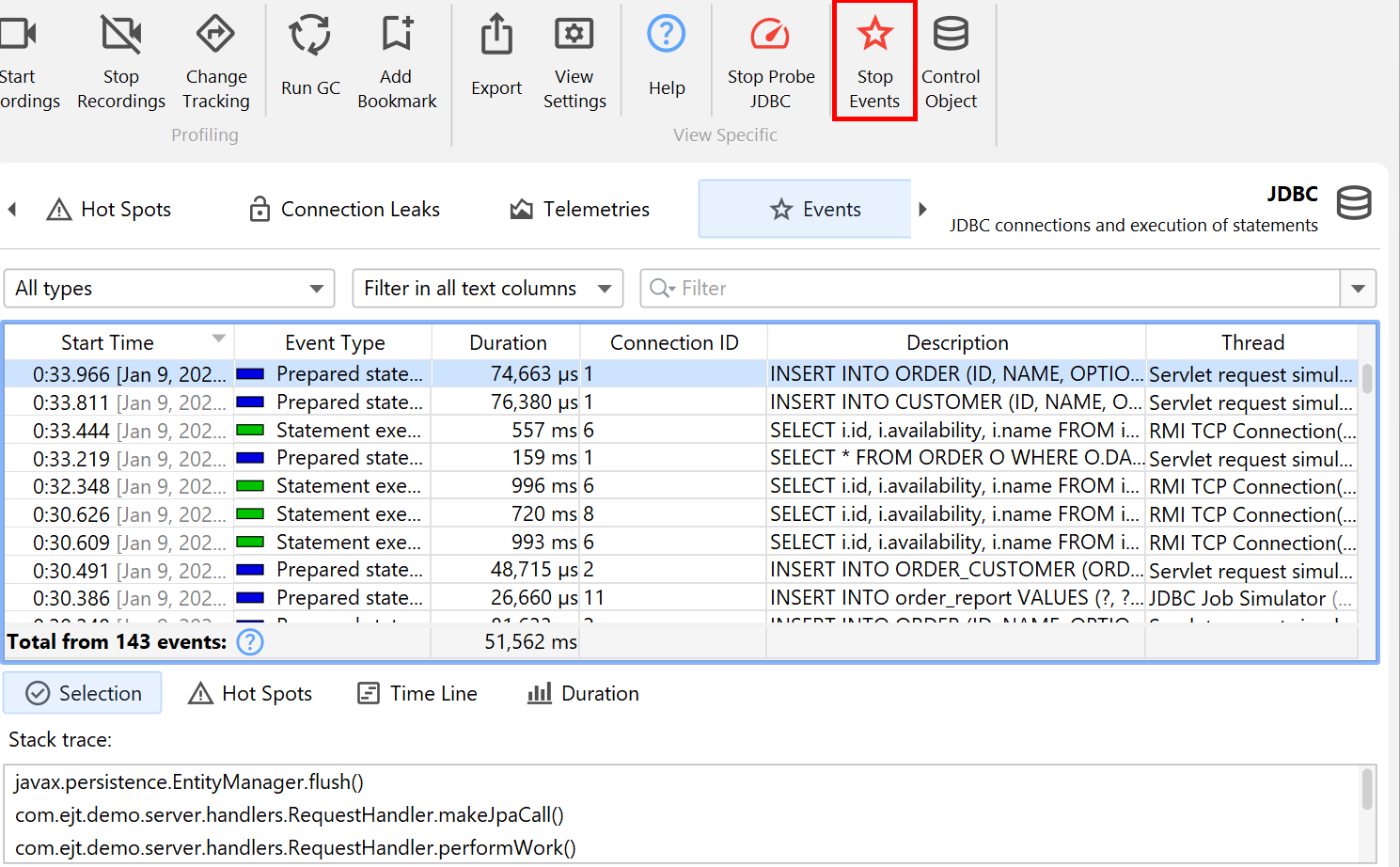Expand the All types dropdown

pyautogui.click(x=169, y=289)
